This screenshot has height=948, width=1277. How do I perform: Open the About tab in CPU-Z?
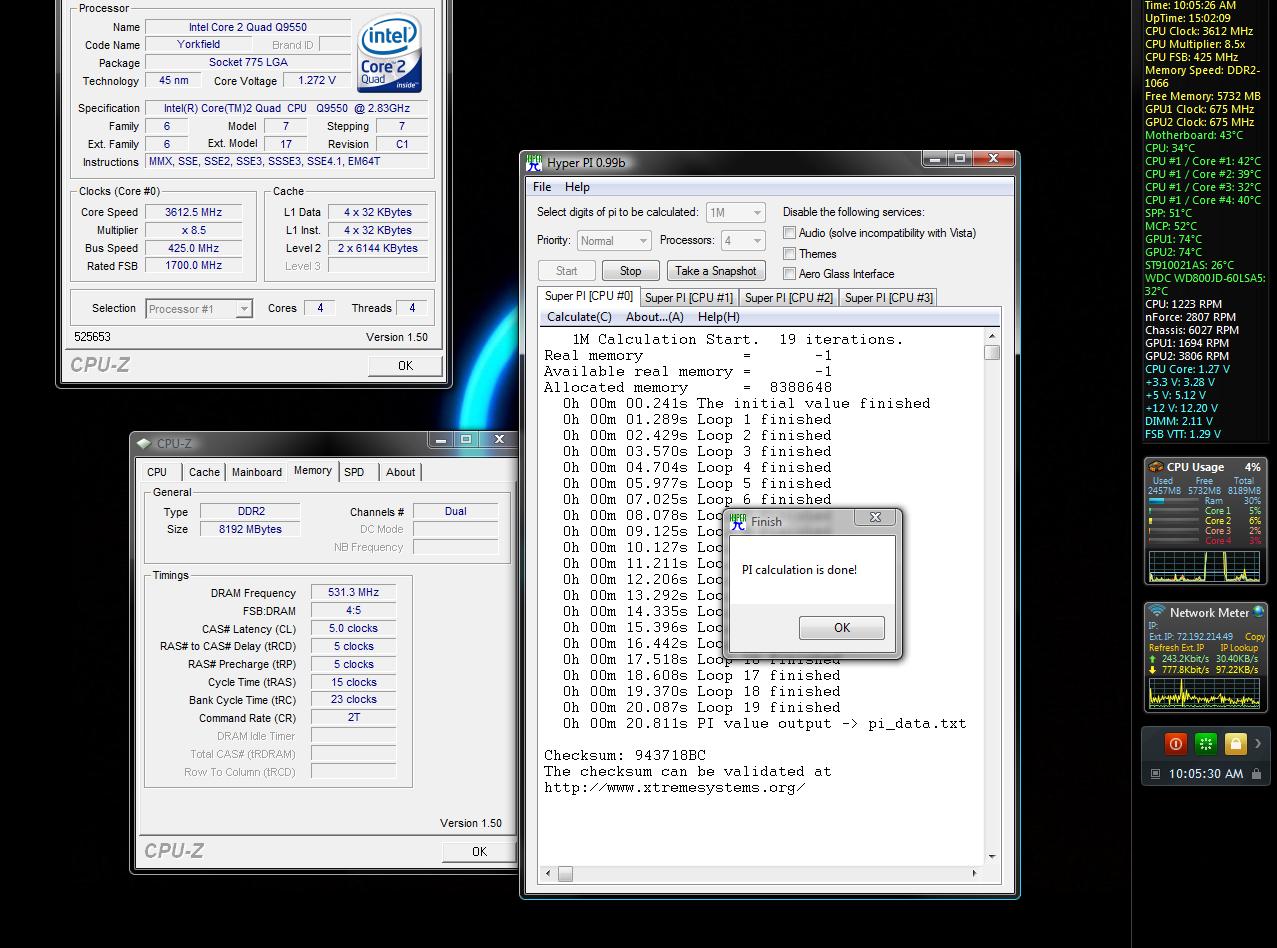click(x=400, y=472)
